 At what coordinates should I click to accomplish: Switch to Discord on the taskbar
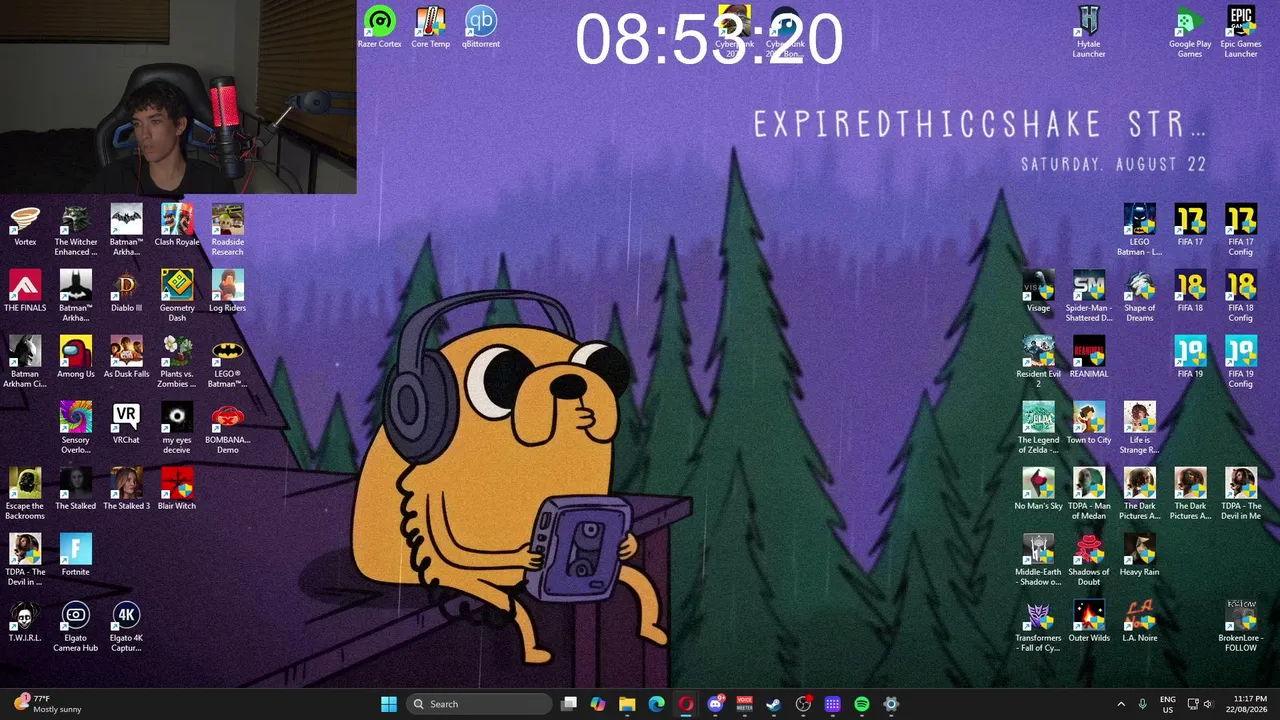coord(715,704)
